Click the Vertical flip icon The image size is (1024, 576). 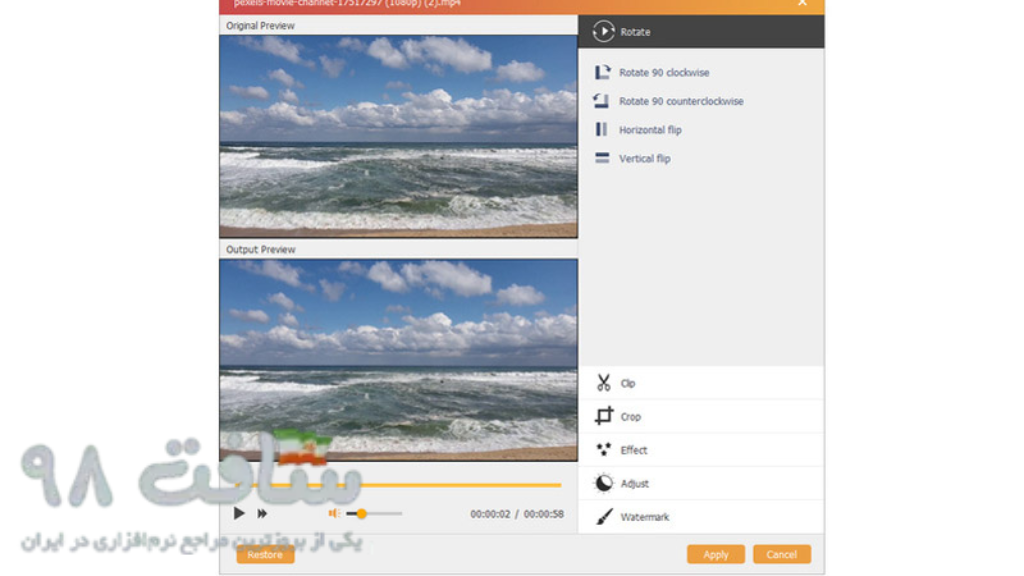point(602,158)
